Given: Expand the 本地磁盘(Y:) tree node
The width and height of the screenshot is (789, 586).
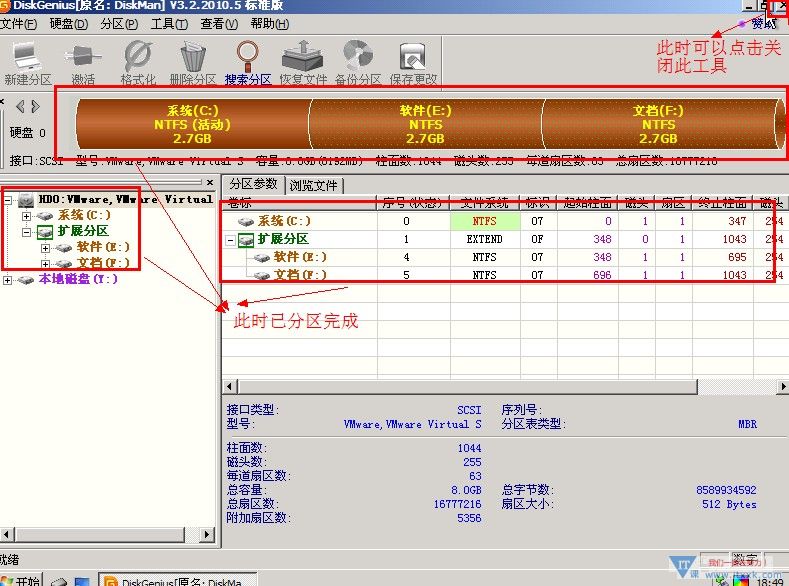Looking at the screenshot, I should [x=8, y=280].
